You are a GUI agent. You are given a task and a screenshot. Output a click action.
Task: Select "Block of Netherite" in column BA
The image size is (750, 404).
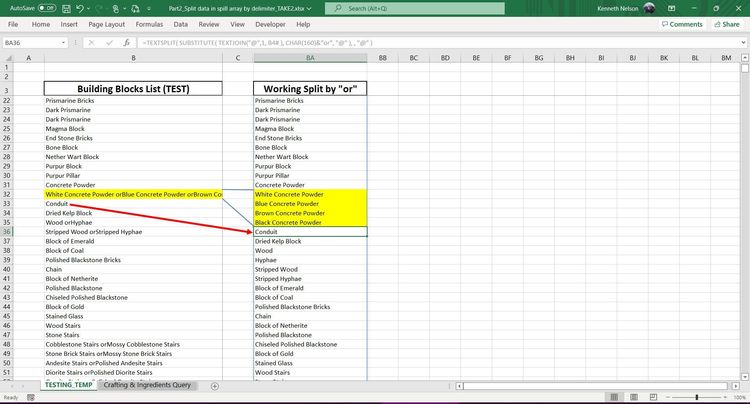pos(310,326)
